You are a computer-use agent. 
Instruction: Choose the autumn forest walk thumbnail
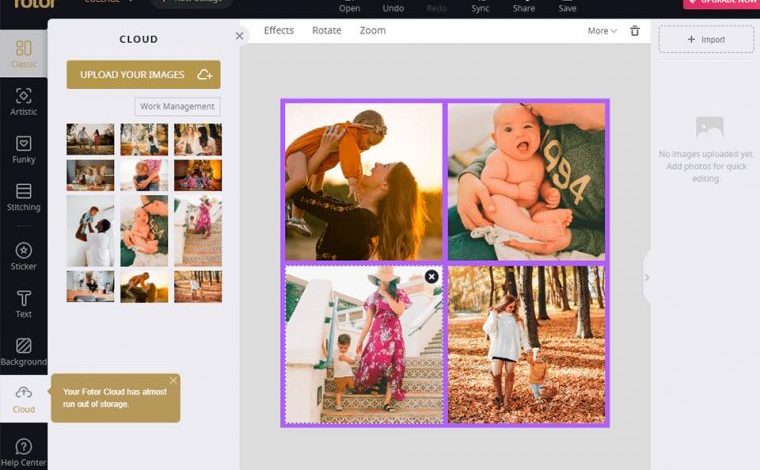pos(198,286)
